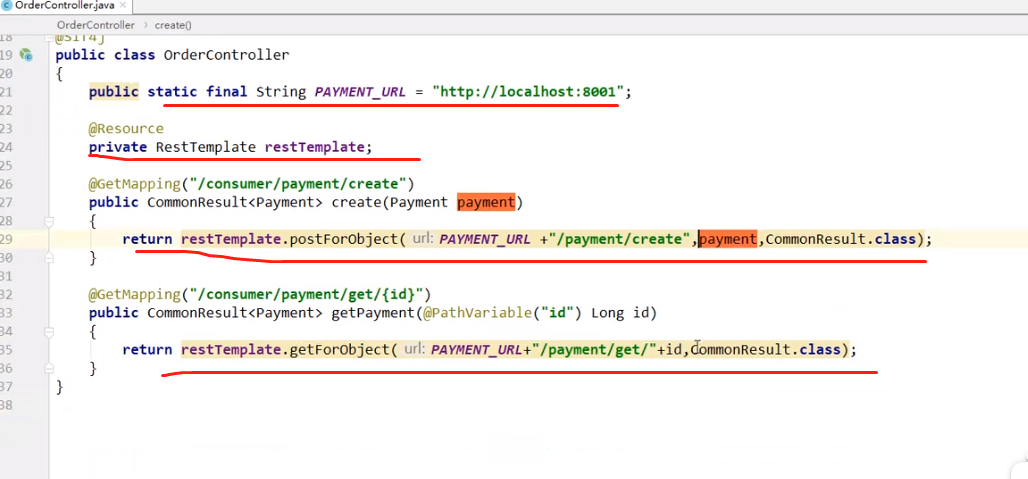Select the OrderController.java editor tab
The width and height of the screenshot is (1028, 479).
point(62,6)
